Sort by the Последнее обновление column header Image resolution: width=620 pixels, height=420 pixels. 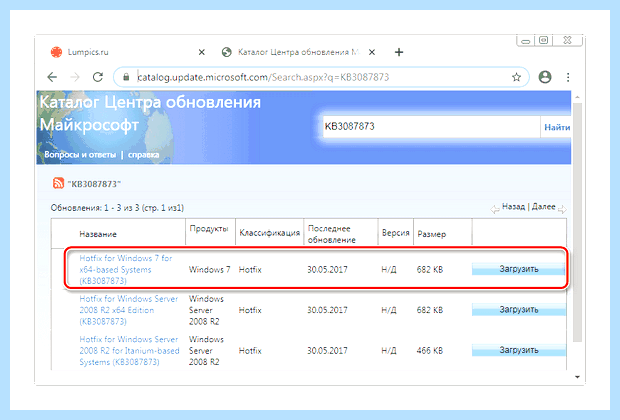(332, 234)
